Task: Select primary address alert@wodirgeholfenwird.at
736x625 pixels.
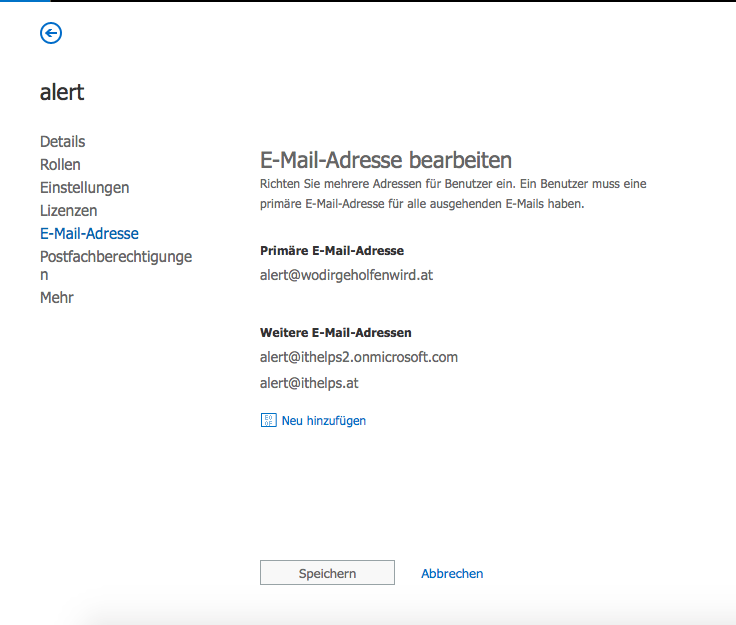Action: point(346,275)
